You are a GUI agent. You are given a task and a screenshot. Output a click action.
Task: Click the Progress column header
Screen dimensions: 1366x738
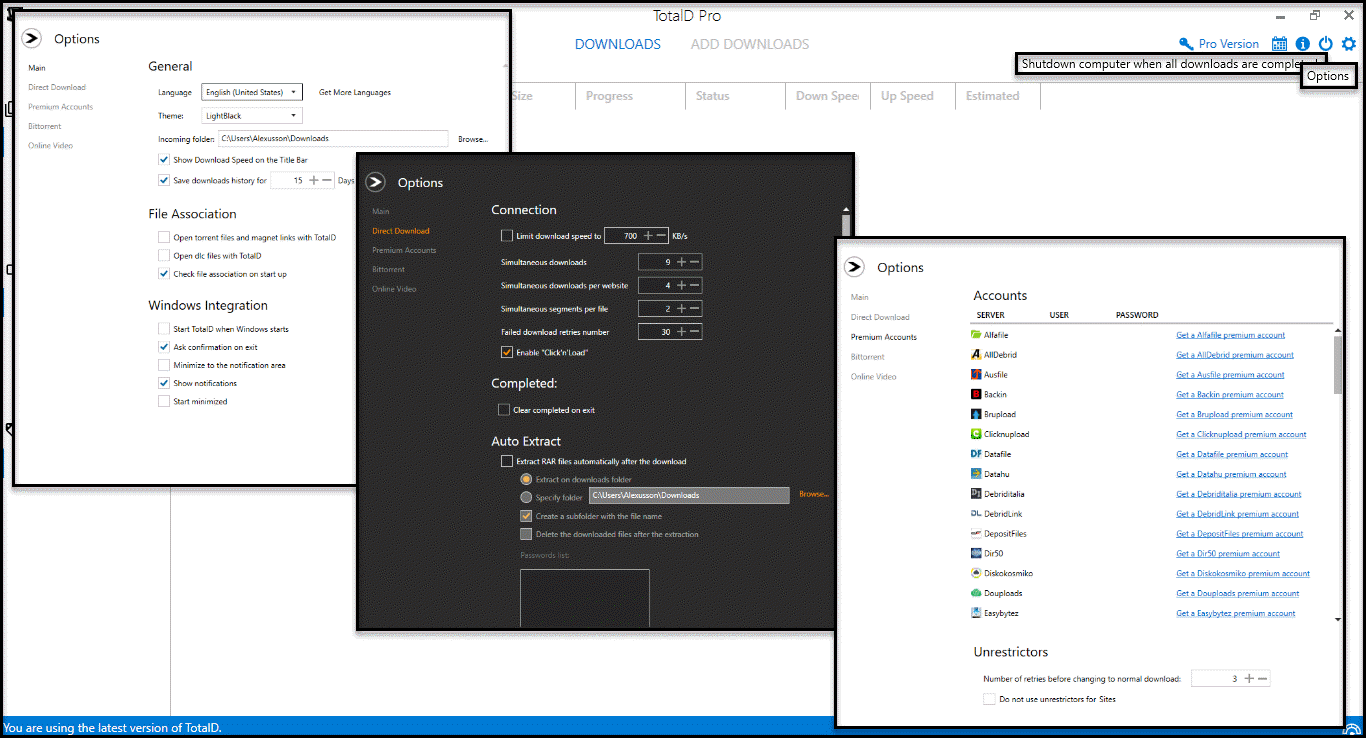click(x=629, y=96)
